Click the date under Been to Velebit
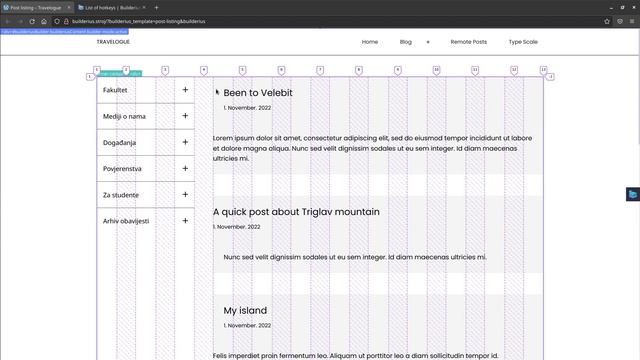The width and height of the screenshot is (640, 360). coord(247,108)
